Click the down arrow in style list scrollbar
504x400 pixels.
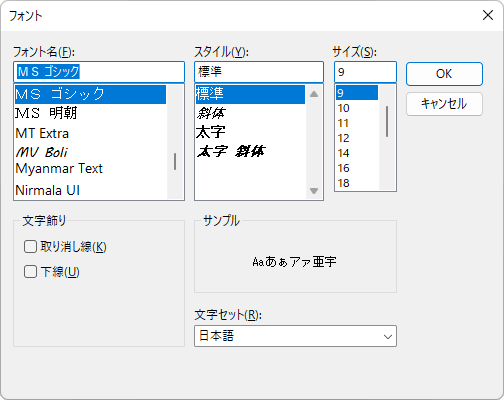click(x=314, y=191)
